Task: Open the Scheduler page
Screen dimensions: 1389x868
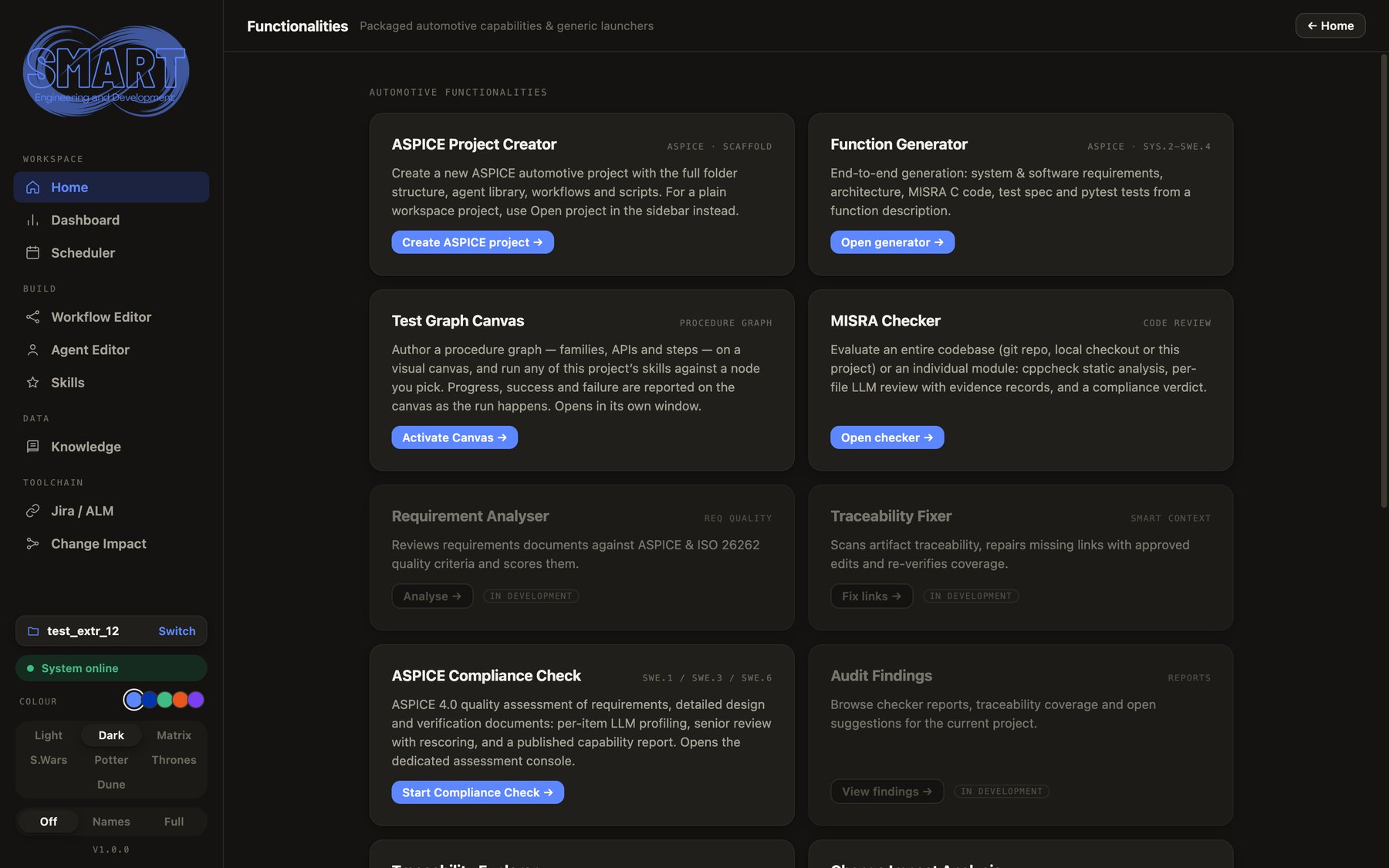Action: click(111, 253)
